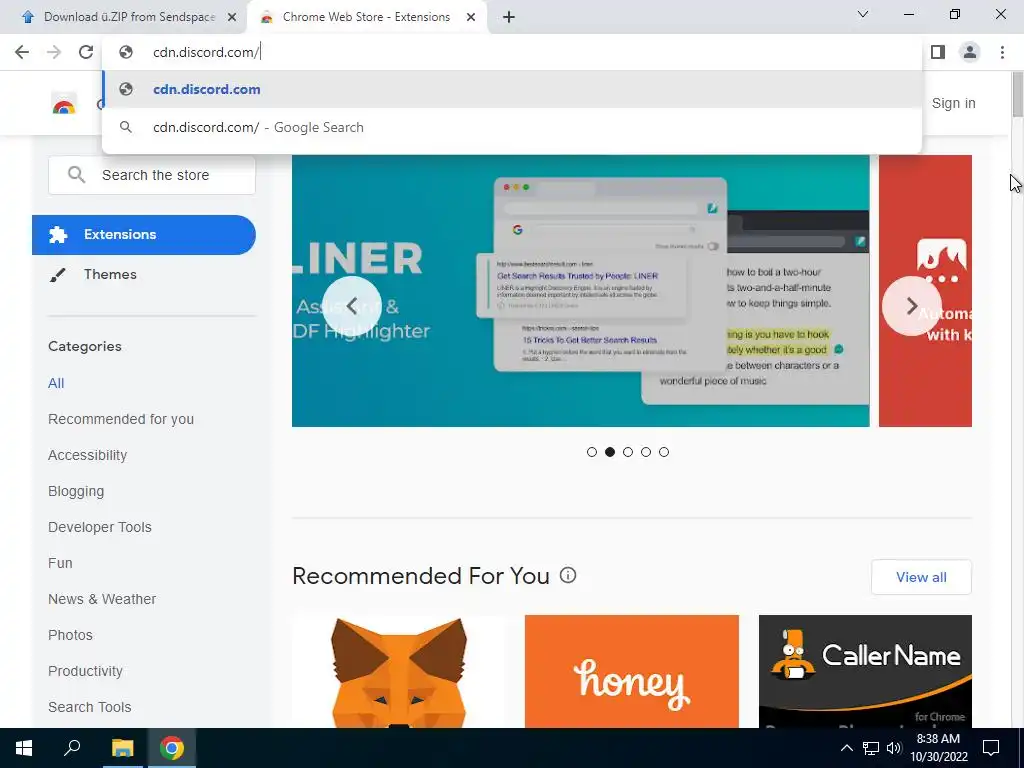Show hidden system tray icons

pyautogui.click(x=846, y=748)
